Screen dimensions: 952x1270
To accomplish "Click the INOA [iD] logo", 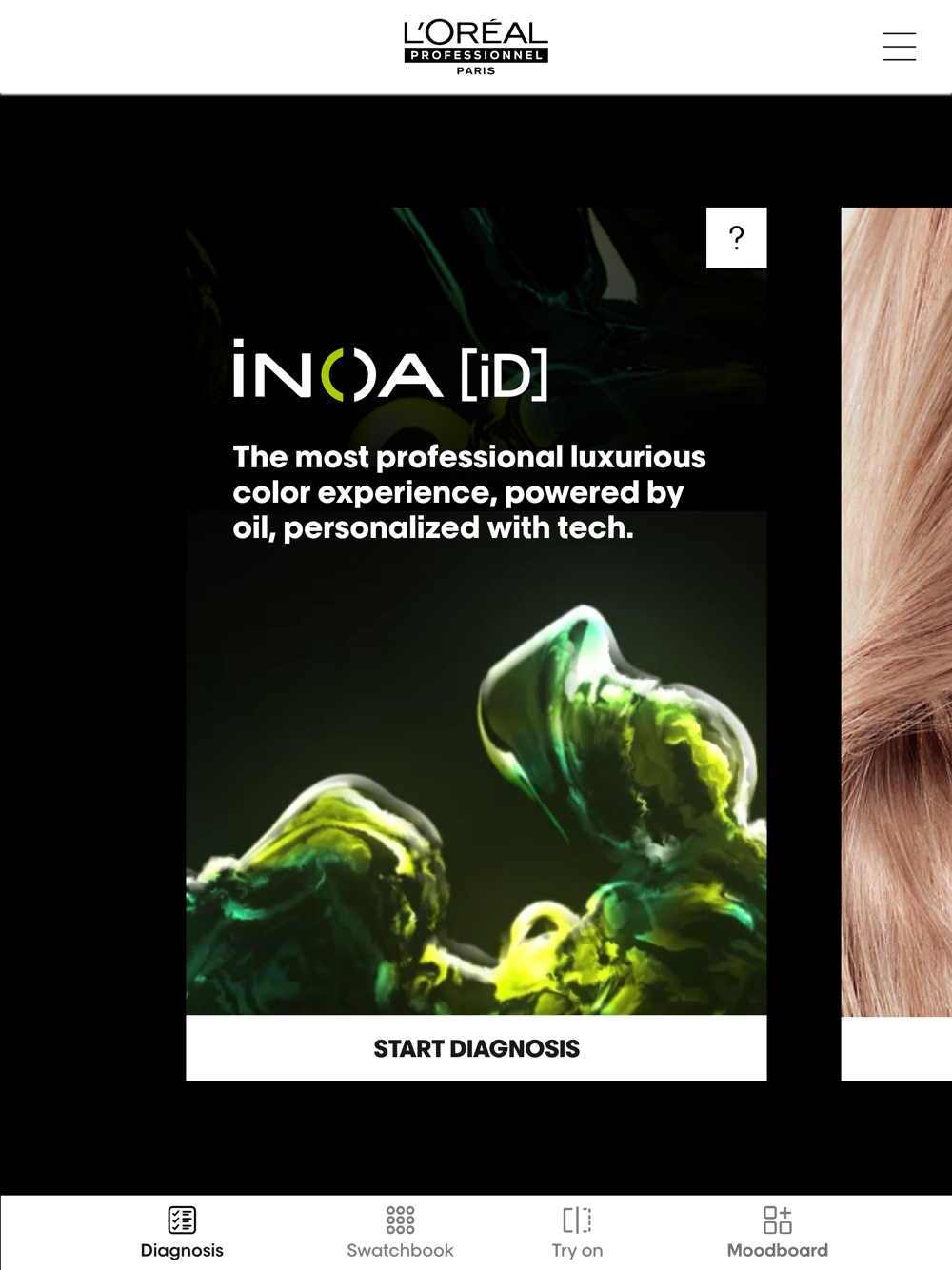I will point(390,370).
